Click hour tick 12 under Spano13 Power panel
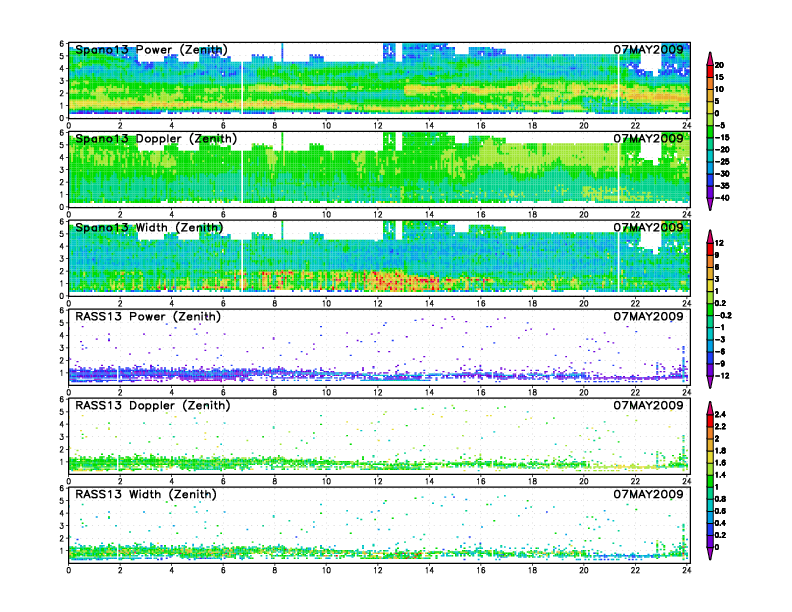 [378, 125]
